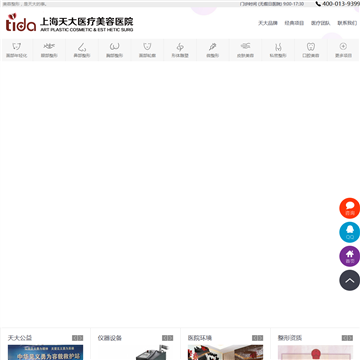Click previous arrow in 仪器设备 section
The height and width of the screenshot is (360, 360).
coord(165,338)
